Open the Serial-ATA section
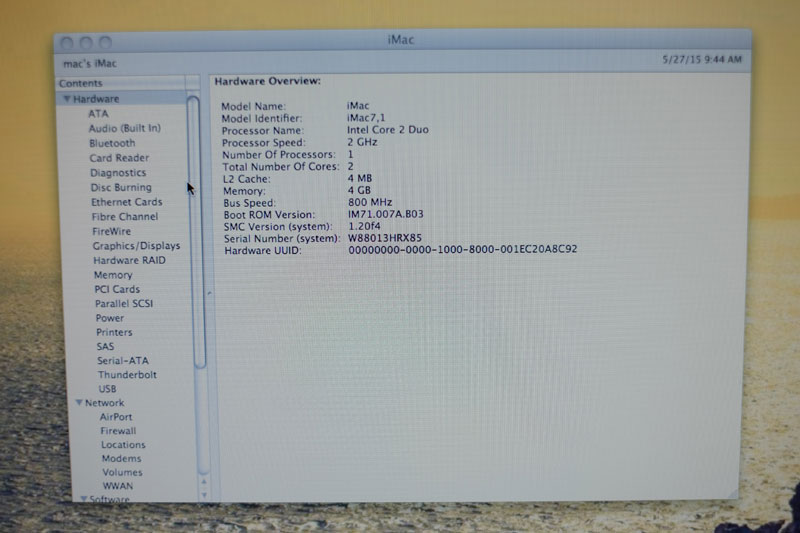Image resolution: width=800 pixels, height=533 pixels. [x=122, y=360]
